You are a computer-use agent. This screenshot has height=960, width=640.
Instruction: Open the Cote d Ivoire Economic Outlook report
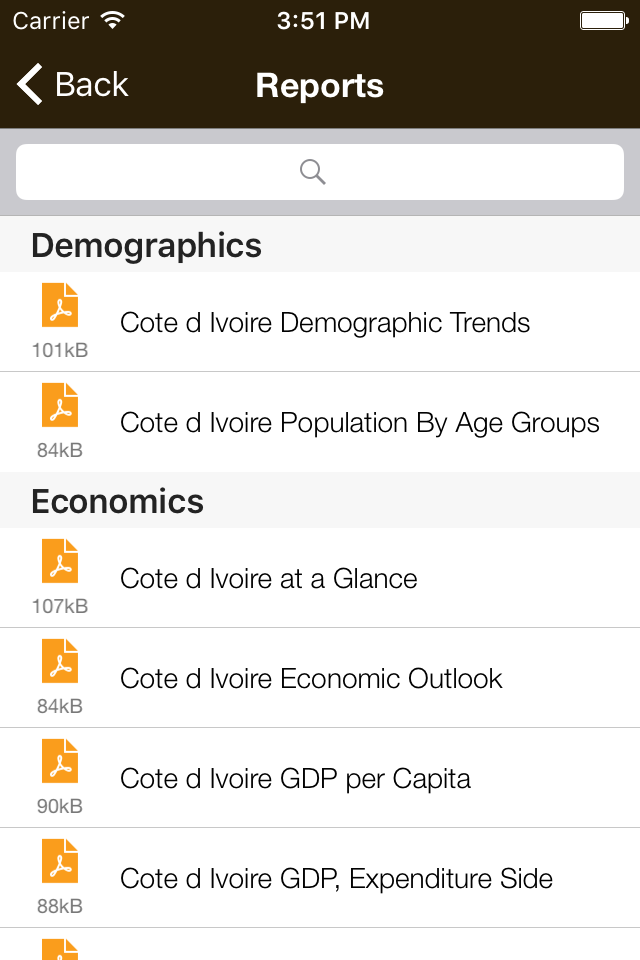pyautogui.click(x=311, y=678)
